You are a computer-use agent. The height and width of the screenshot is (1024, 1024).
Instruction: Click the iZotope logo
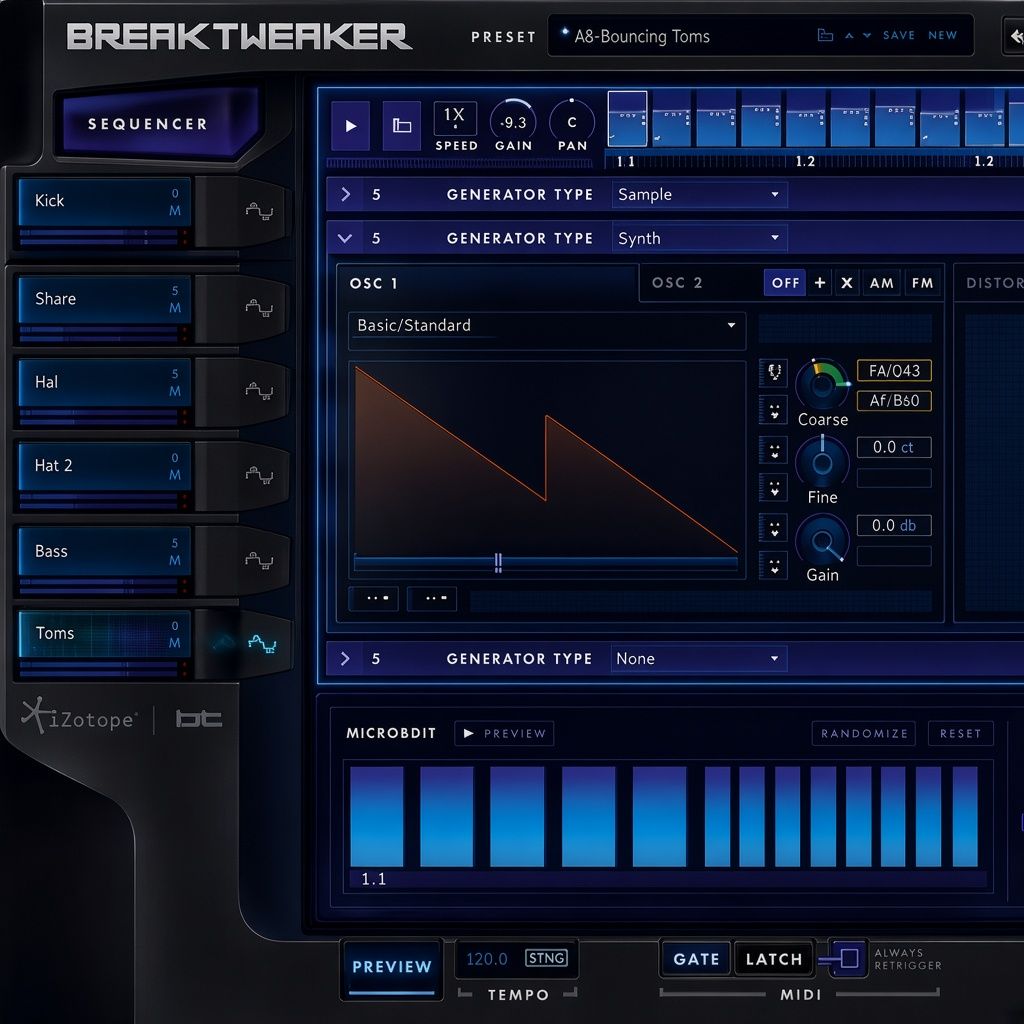pos(79,716)
